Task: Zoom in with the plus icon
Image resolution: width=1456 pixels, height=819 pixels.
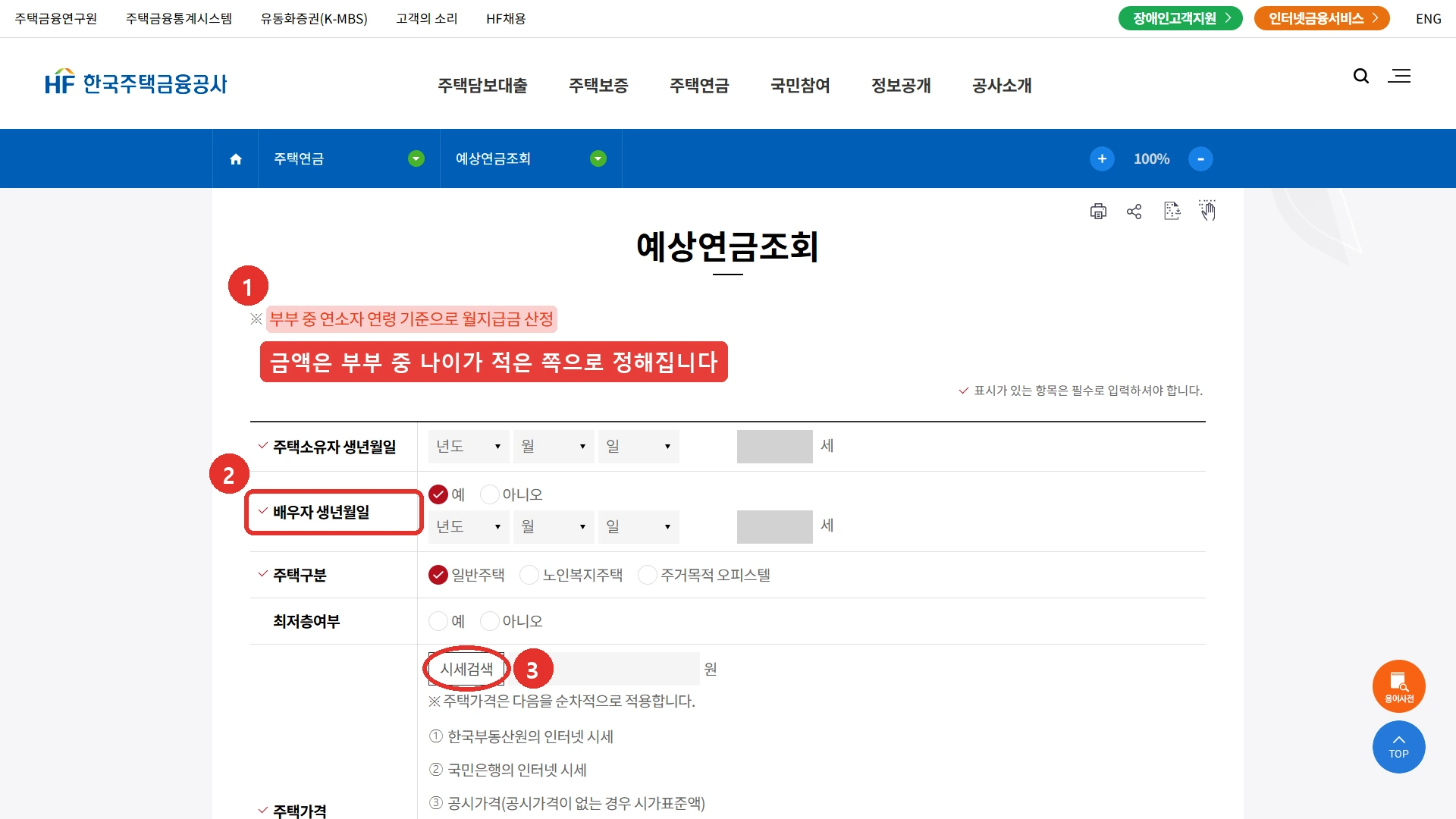Action: click(x=1102, y=158)
